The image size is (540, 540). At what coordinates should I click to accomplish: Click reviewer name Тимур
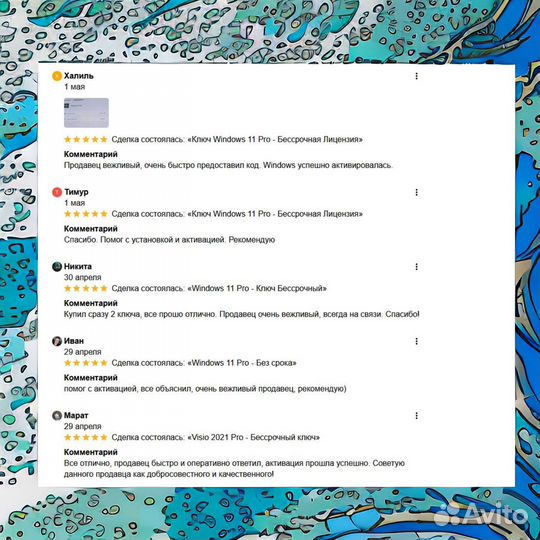click(76, 192)
